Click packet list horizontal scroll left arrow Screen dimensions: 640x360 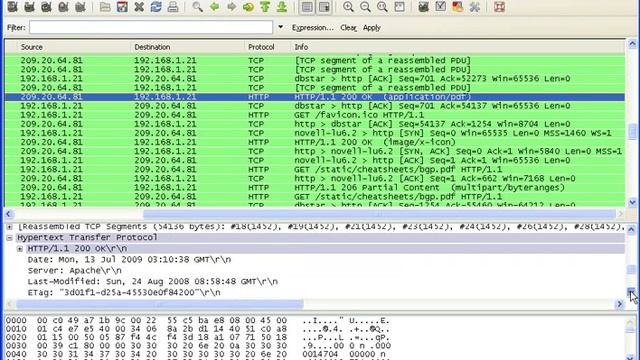(9, 214)
